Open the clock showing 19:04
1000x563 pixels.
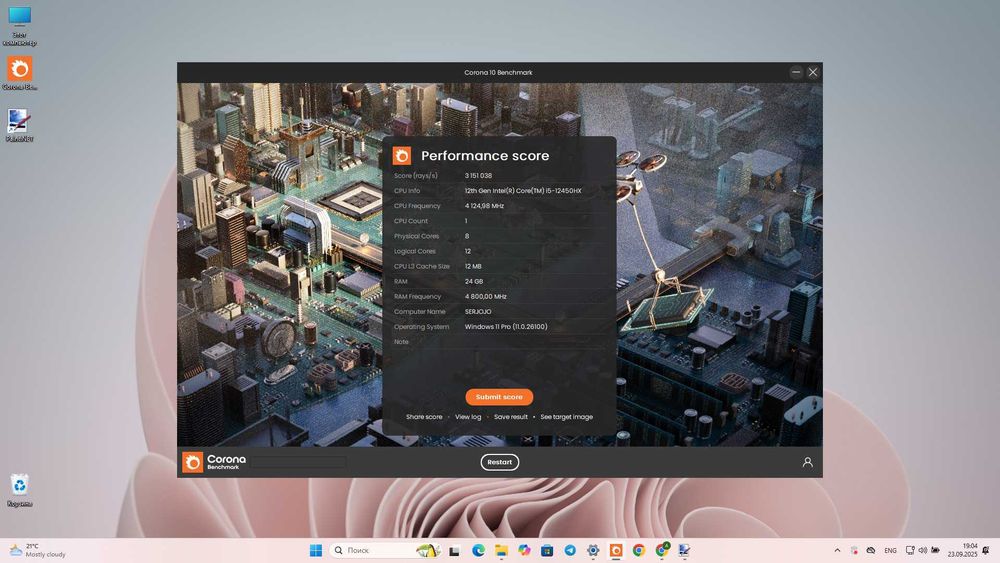962,550
